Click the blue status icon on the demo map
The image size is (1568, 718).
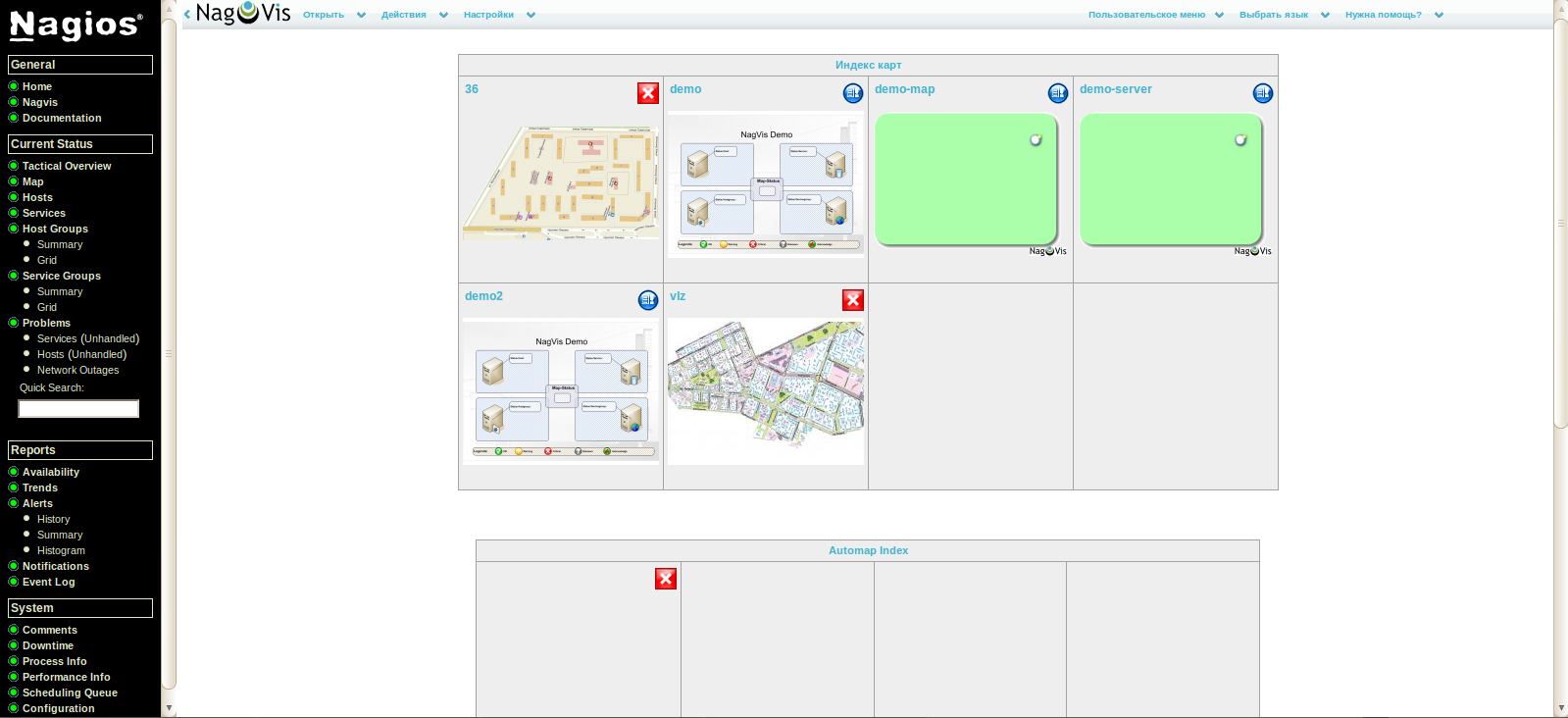(x=853, y=93)
